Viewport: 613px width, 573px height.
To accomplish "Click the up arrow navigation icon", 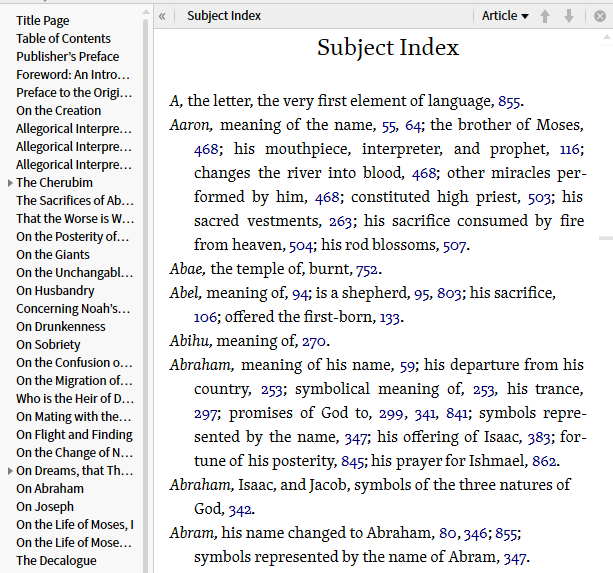I will point(545,16).
